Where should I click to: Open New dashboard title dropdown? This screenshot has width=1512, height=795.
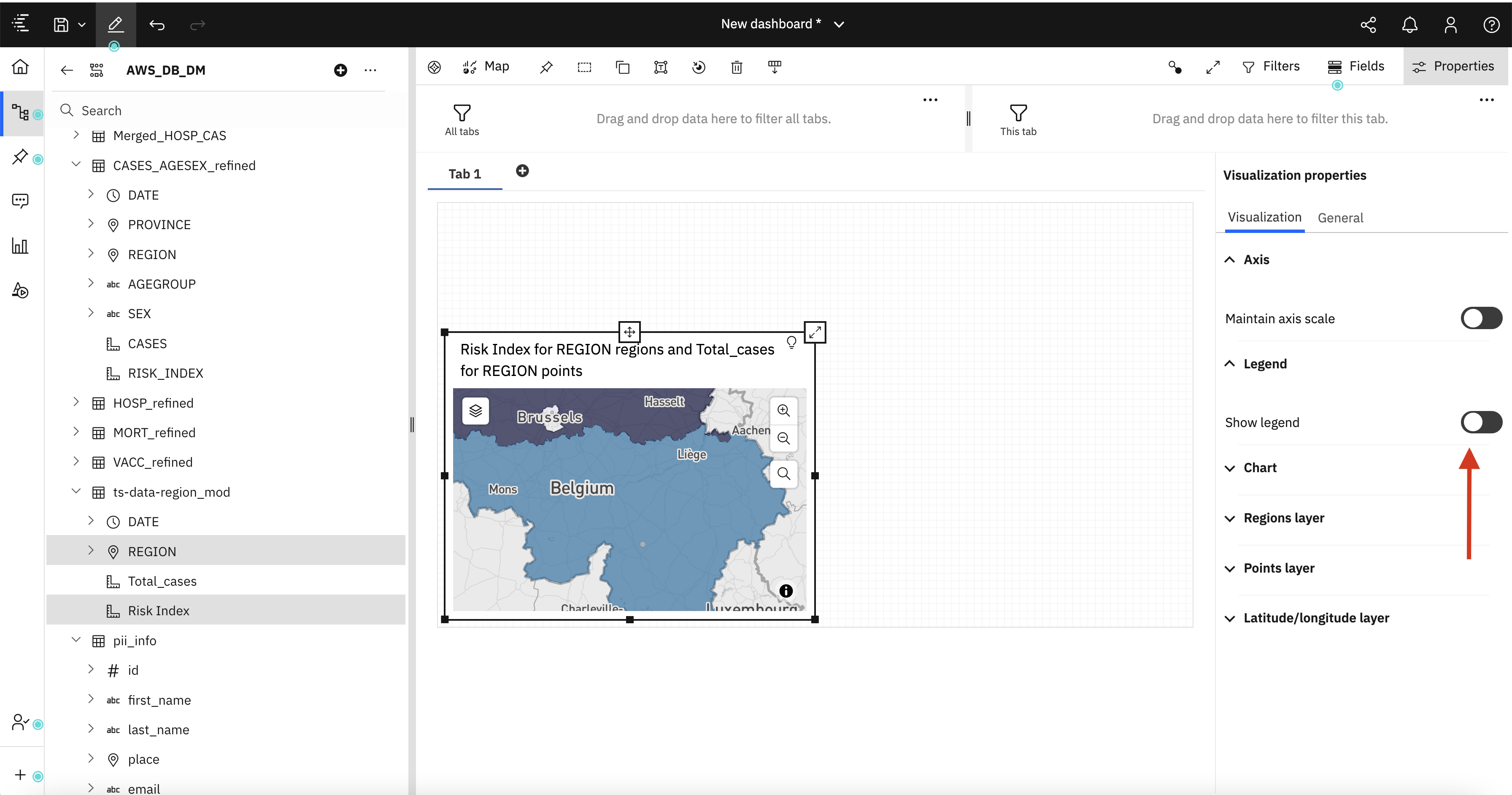tap(839, 24)
